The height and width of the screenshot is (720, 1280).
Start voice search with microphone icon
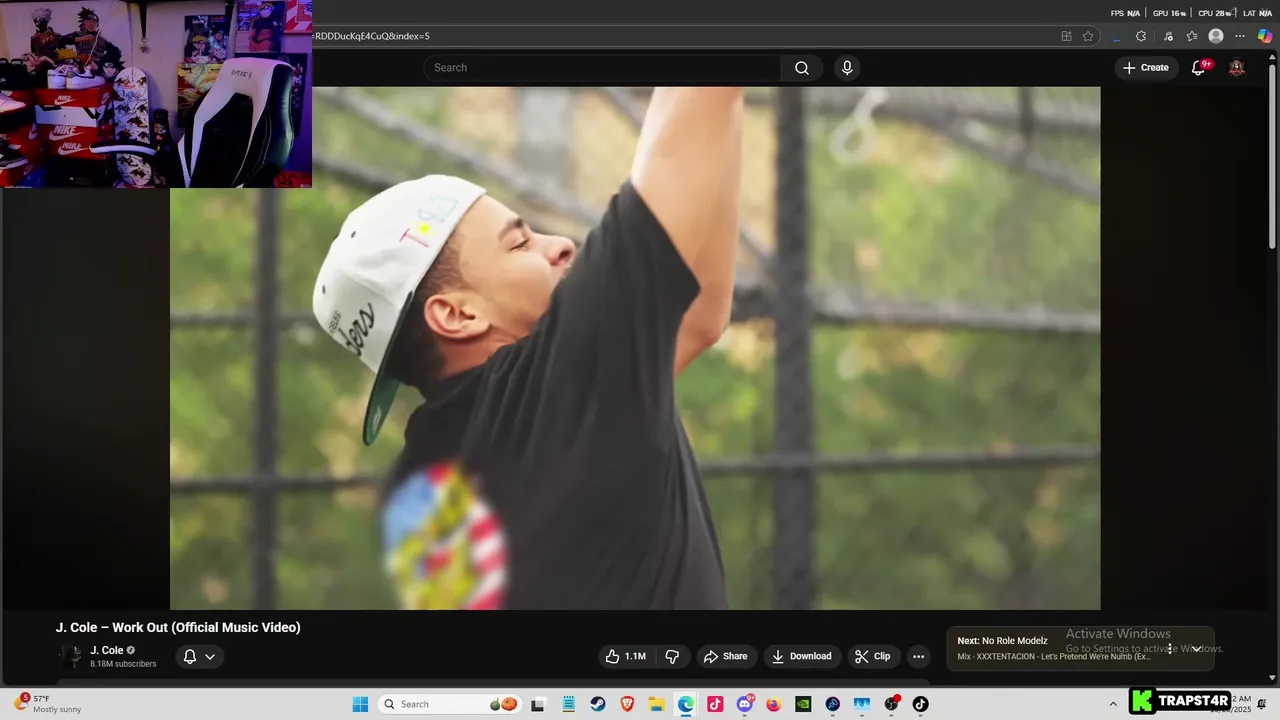coord(847,68)
